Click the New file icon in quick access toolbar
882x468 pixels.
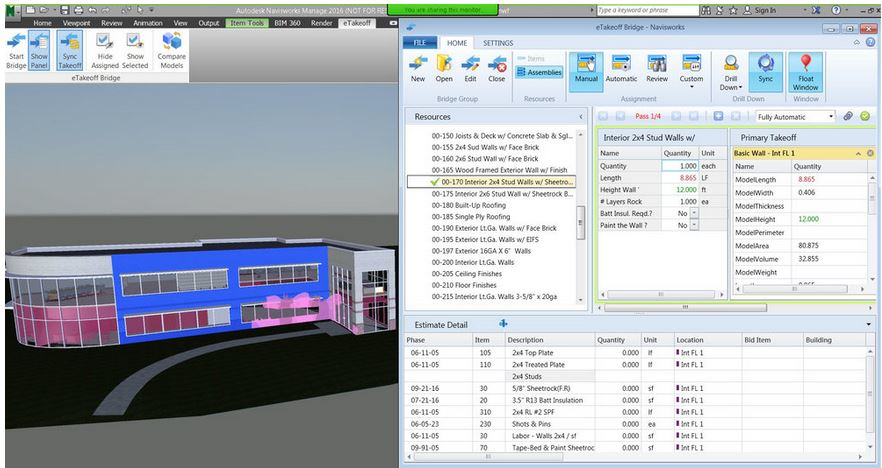(30, 10)
